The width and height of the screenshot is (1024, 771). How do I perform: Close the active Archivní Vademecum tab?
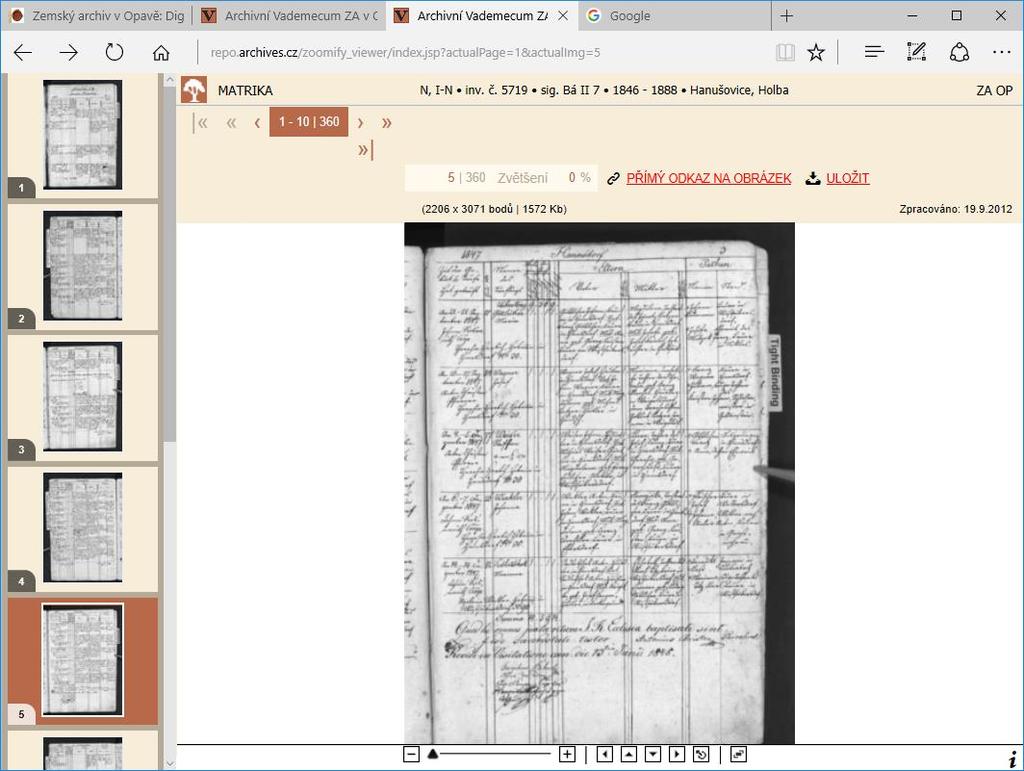563,16
